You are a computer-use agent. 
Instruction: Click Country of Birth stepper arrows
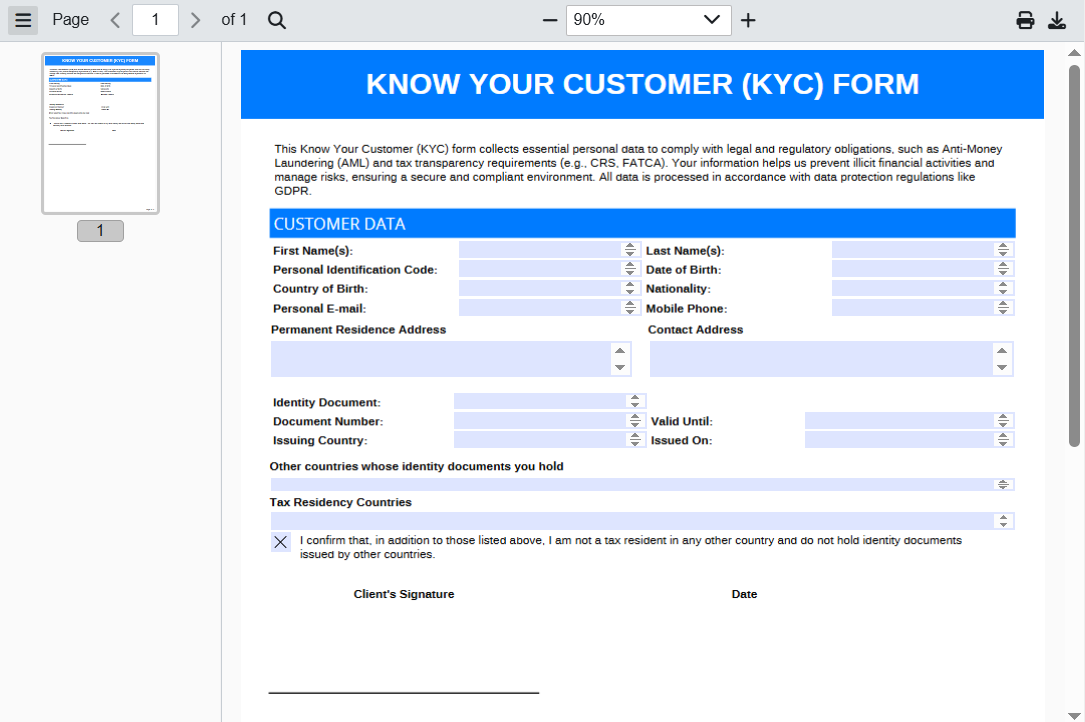[630, 288]
